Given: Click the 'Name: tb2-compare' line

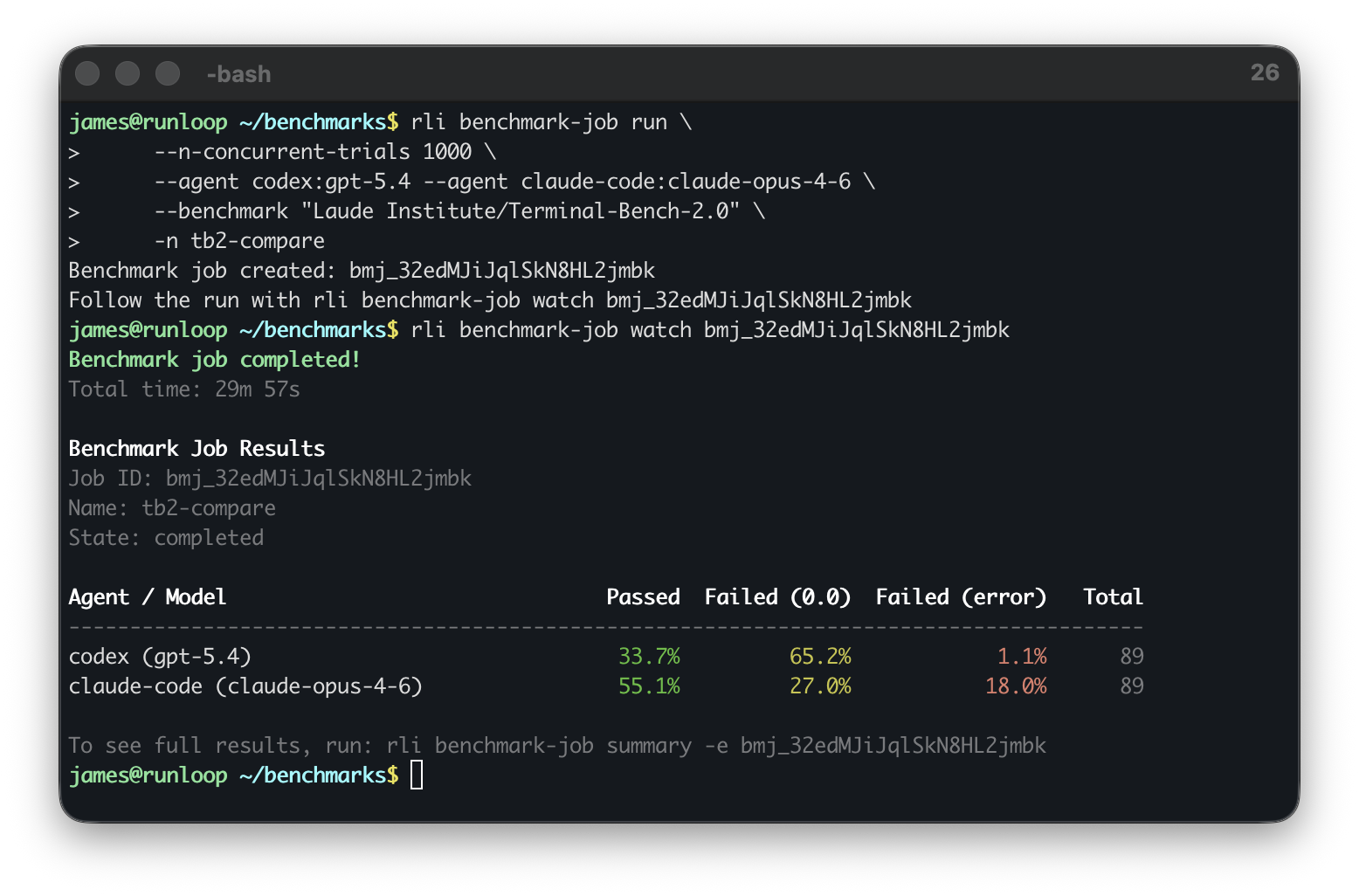Looking at the screenshot, I should click(172, 508).
